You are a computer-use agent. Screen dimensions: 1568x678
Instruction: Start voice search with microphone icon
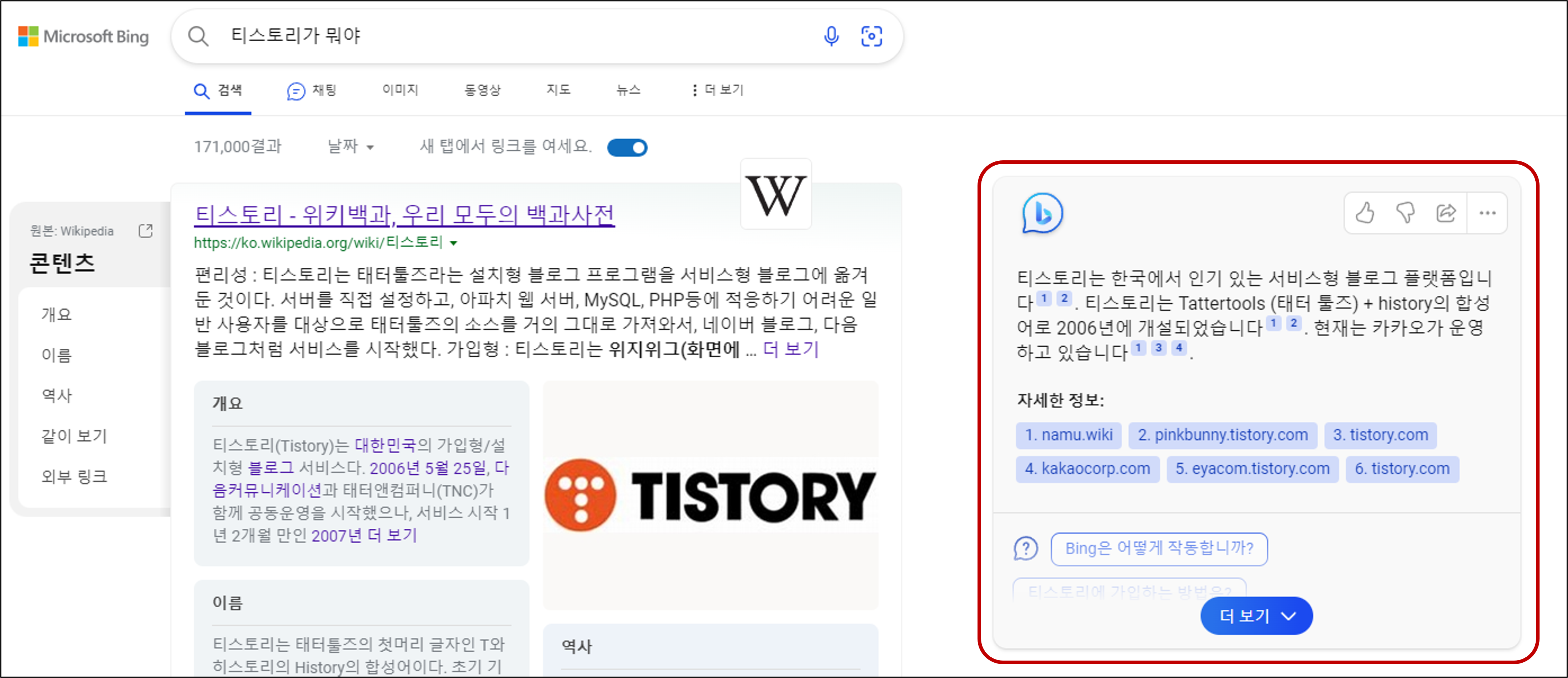click(831, 37)
